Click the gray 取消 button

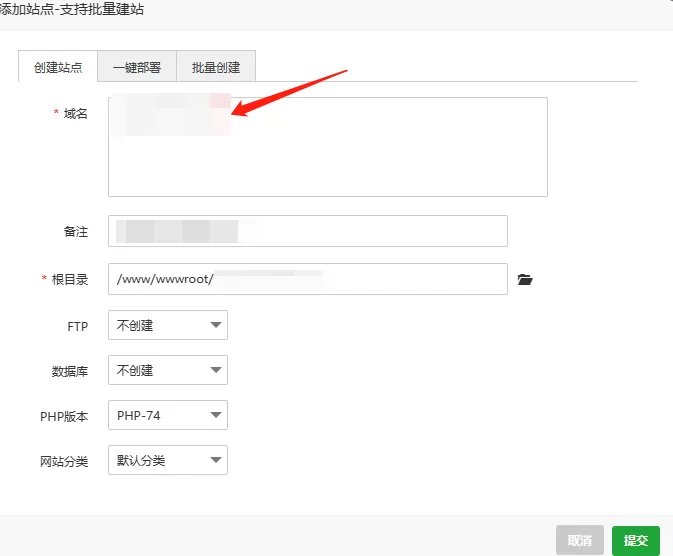[x=580, y=540]
